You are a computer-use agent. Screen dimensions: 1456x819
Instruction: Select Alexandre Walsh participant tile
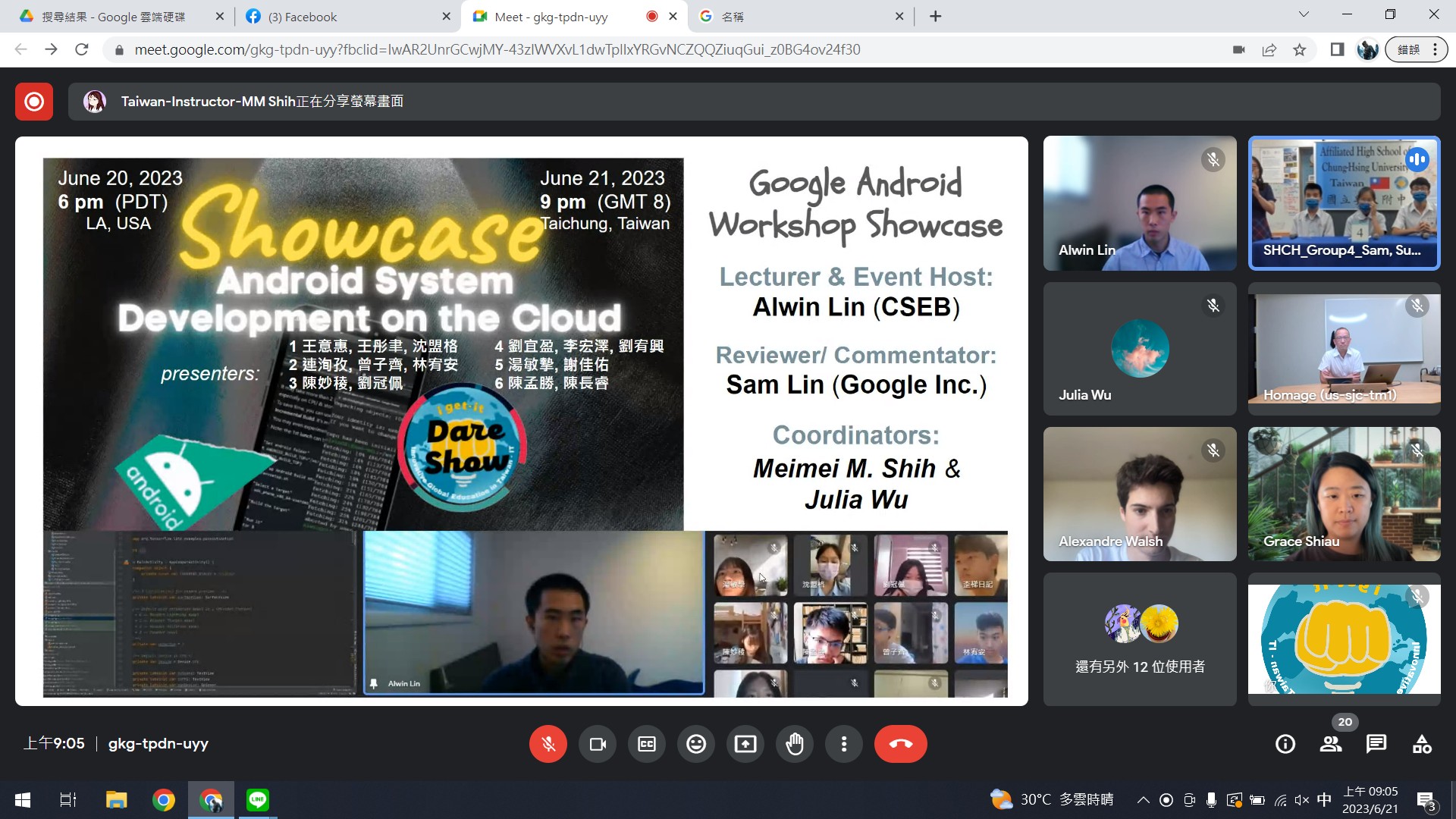(1140, 494)
